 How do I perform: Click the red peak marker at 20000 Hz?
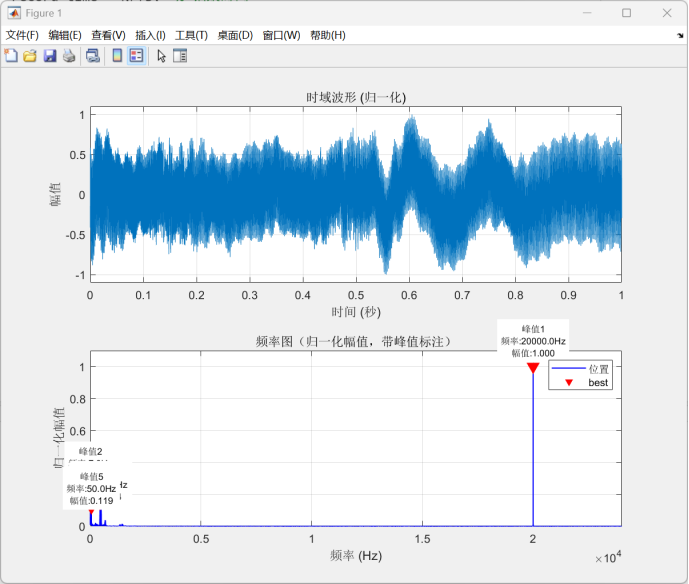533,368
